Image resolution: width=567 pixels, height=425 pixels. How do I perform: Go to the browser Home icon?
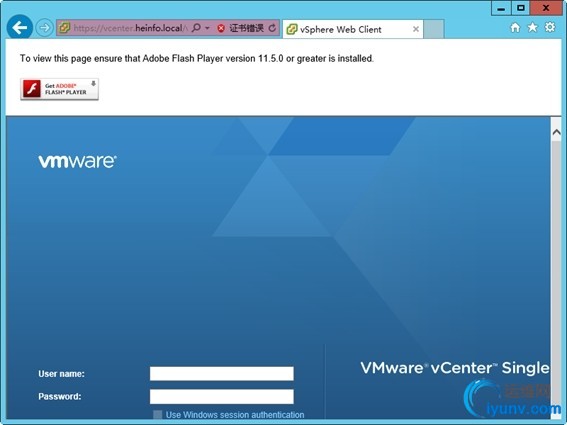point(515,27)
